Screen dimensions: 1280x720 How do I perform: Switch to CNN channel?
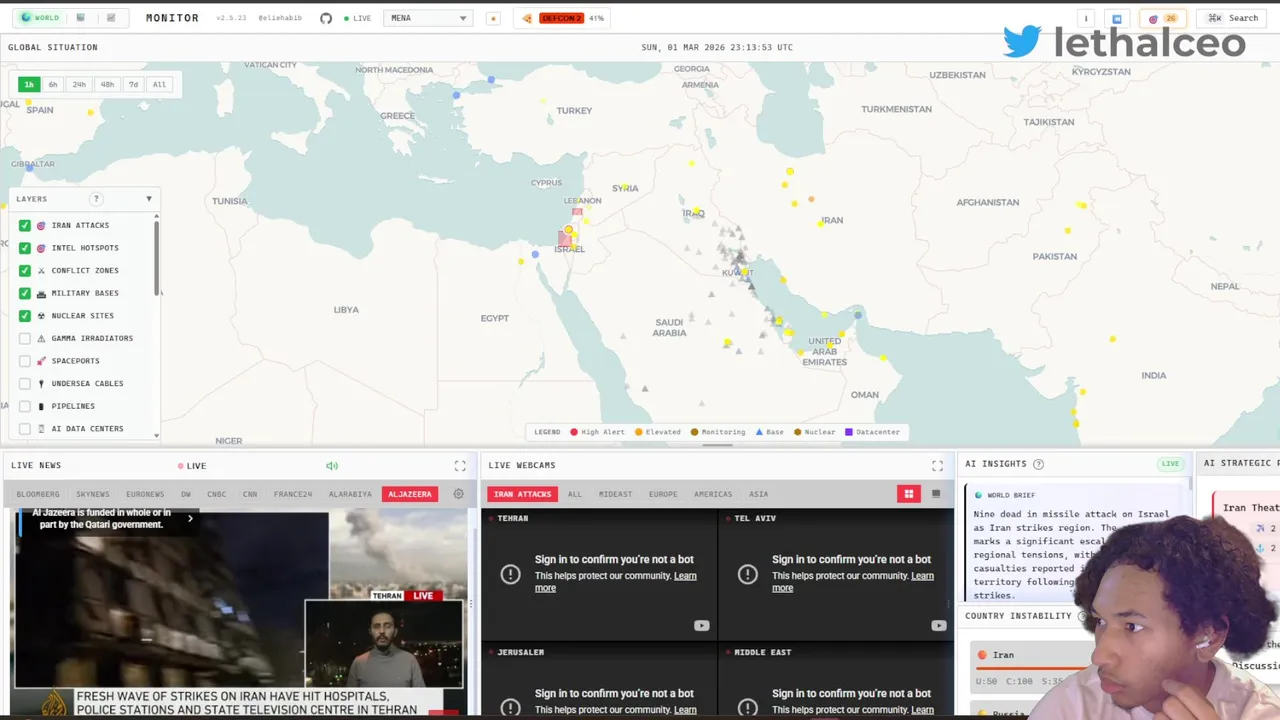click(x=250, y=494)
